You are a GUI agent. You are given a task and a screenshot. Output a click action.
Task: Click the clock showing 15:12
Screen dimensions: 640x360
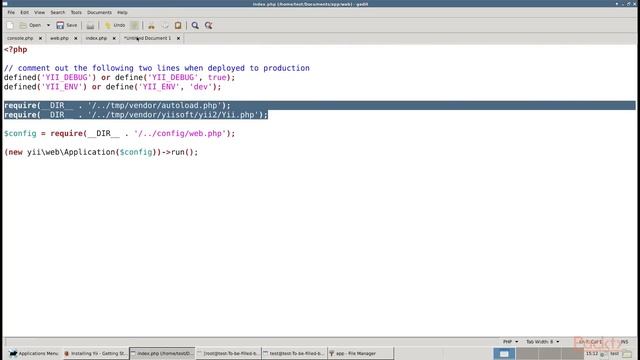[592, 353]
